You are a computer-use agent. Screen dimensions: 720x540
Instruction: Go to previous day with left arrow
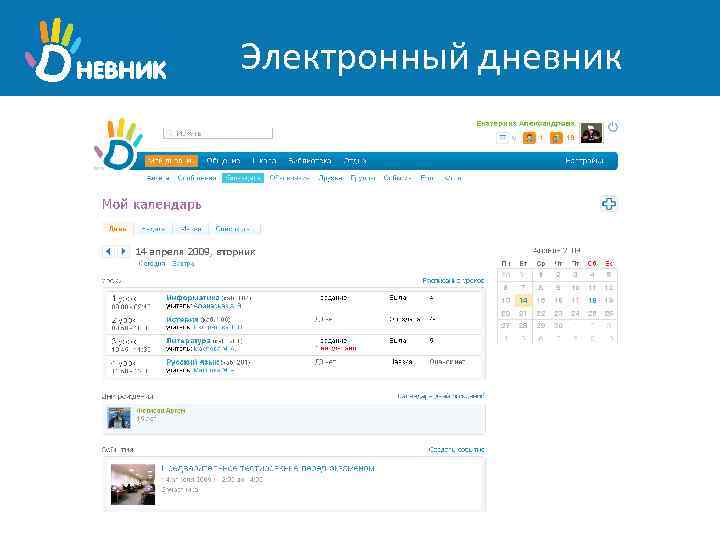tap(108, 252)
